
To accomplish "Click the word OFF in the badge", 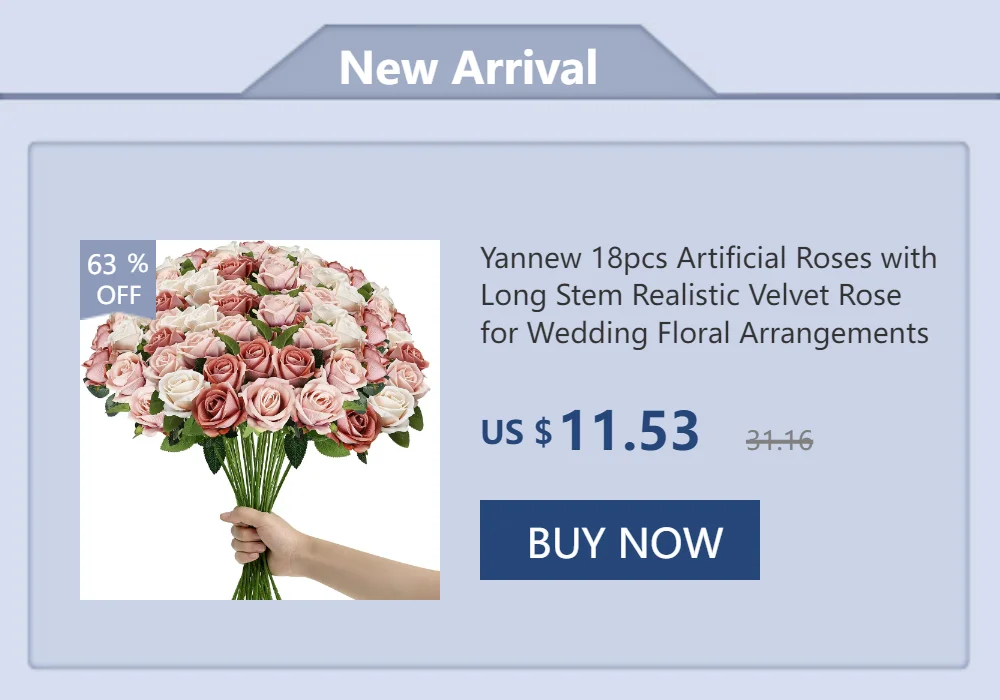I will coord(119,295).
